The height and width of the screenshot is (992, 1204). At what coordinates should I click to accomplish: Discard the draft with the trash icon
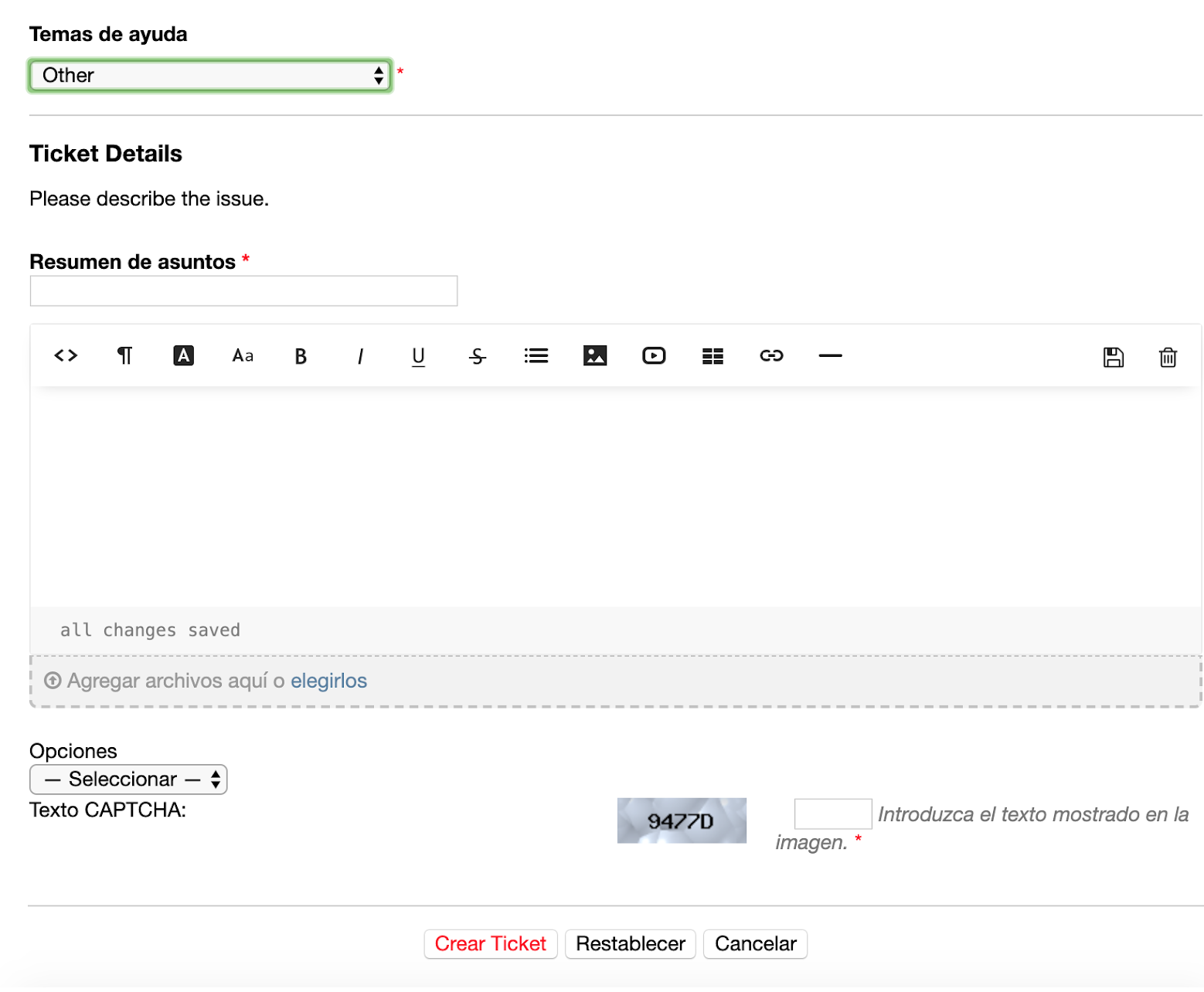(x=1168, y=357)
